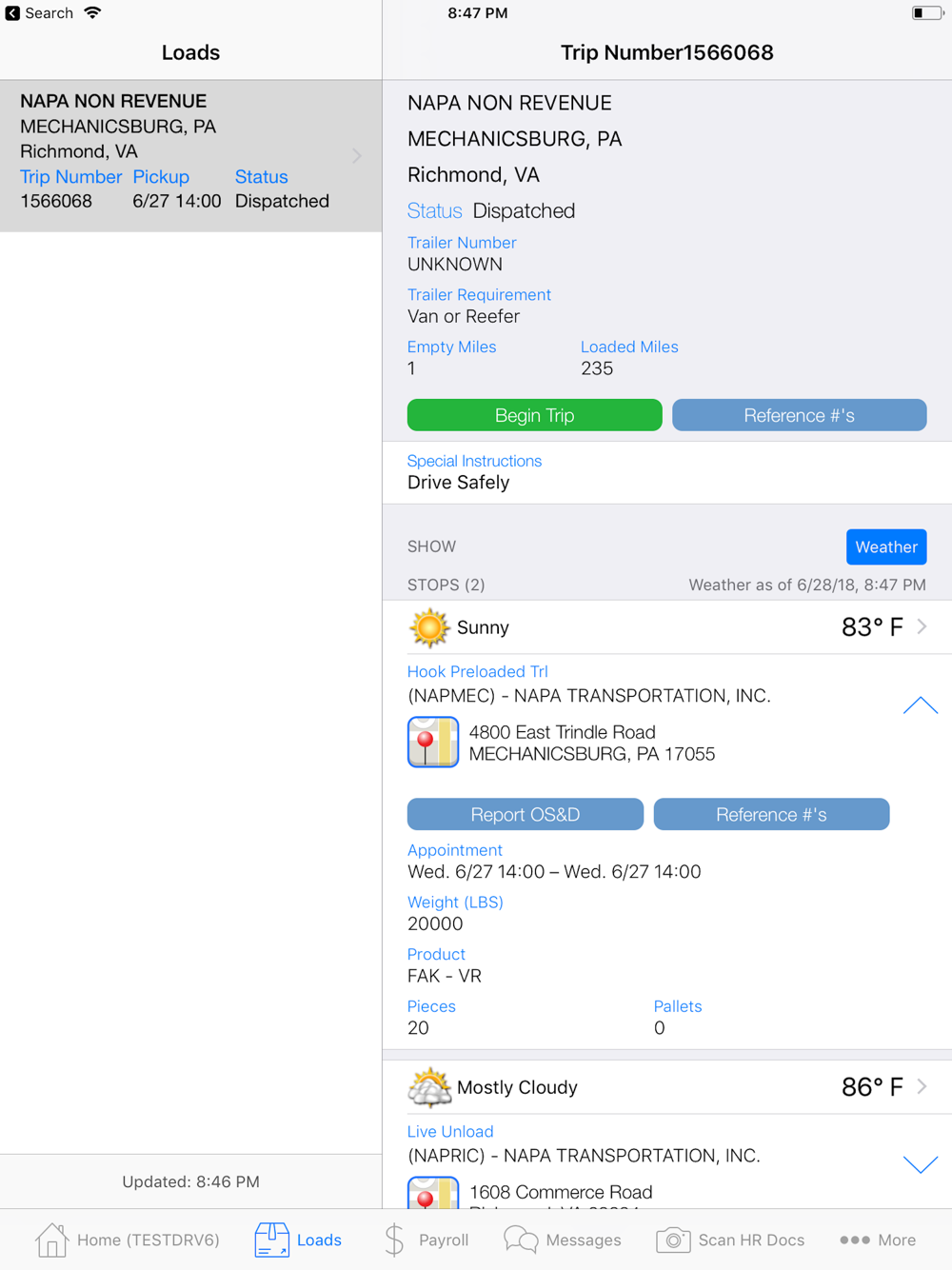Toggle the Weather button
The height and width of the screenshot is (1270, 952).
886,546
